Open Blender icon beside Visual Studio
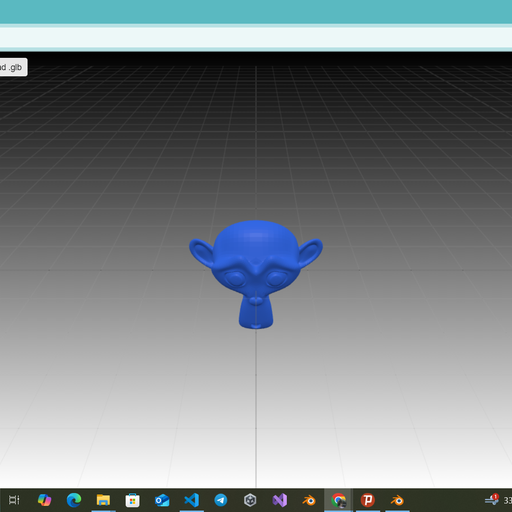Image resolution: width=512 pixels, height=512 pixels. (x=309, y=500)
